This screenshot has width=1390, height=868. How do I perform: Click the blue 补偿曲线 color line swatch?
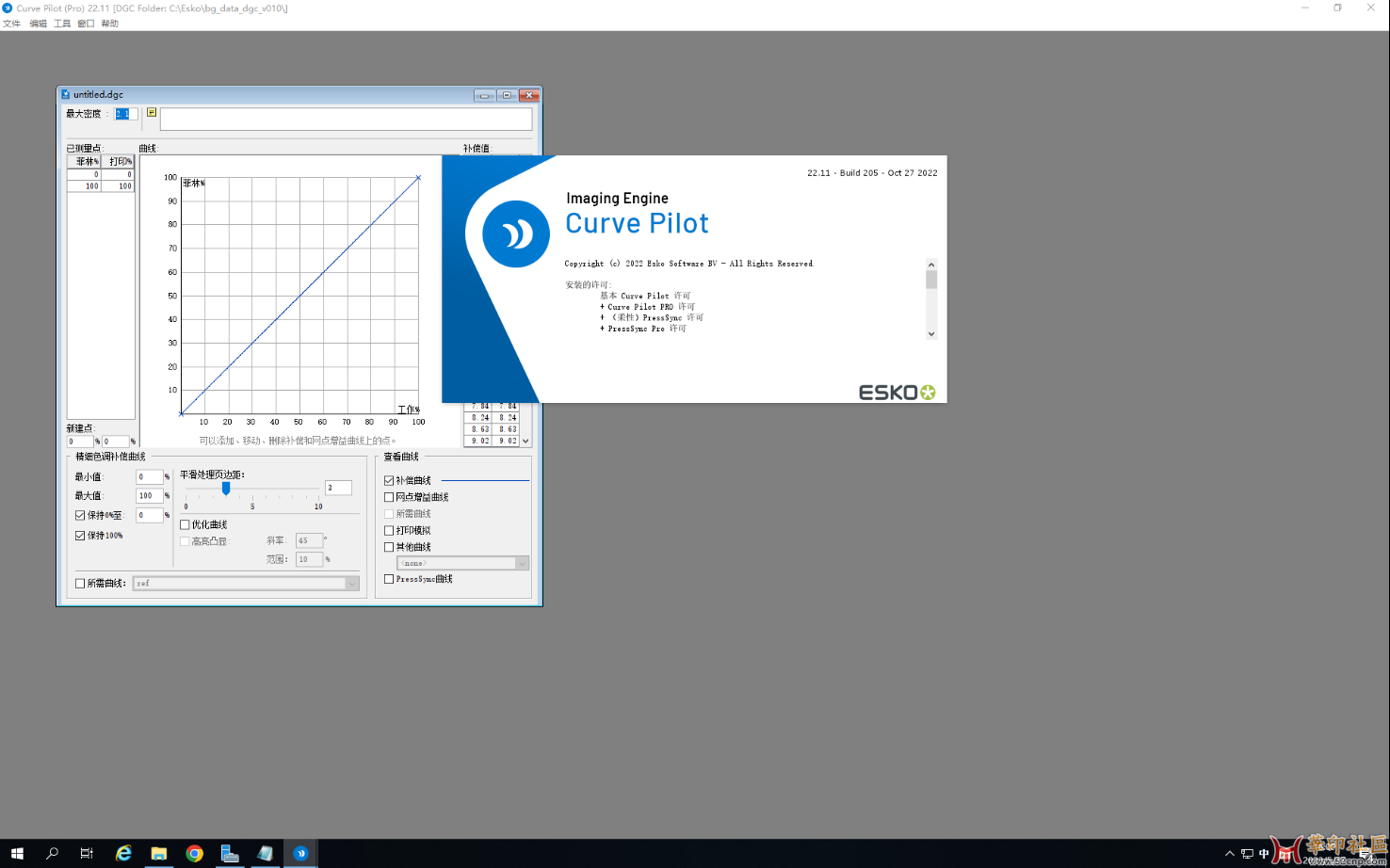pyautogui.click(x=485, y=481)
